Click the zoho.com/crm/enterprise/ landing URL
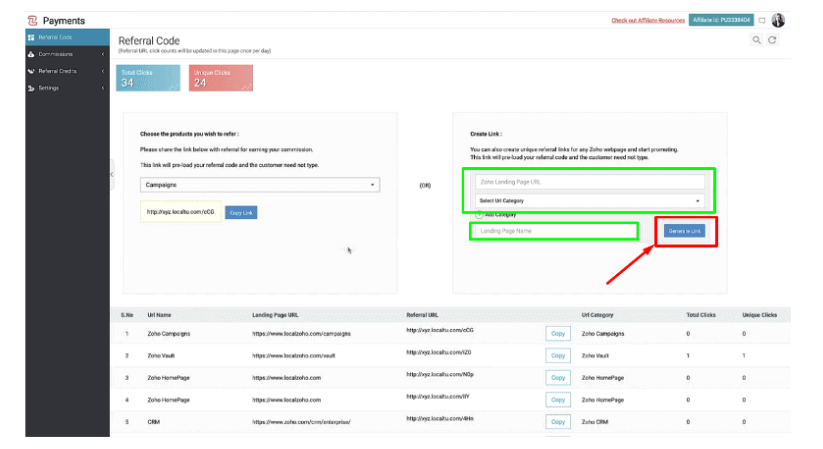The image size is (823, 449). [301, 422]
